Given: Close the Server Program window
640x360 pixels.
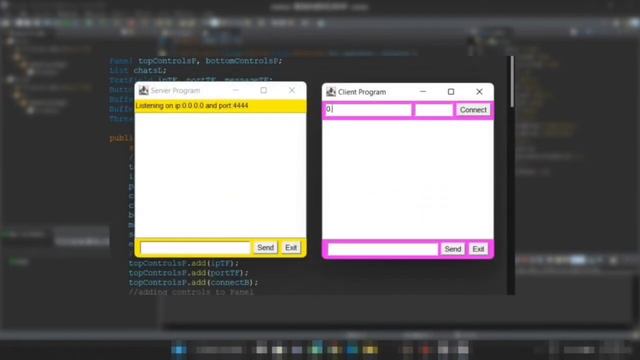Looking at the screenshot, I should point(291,90).
